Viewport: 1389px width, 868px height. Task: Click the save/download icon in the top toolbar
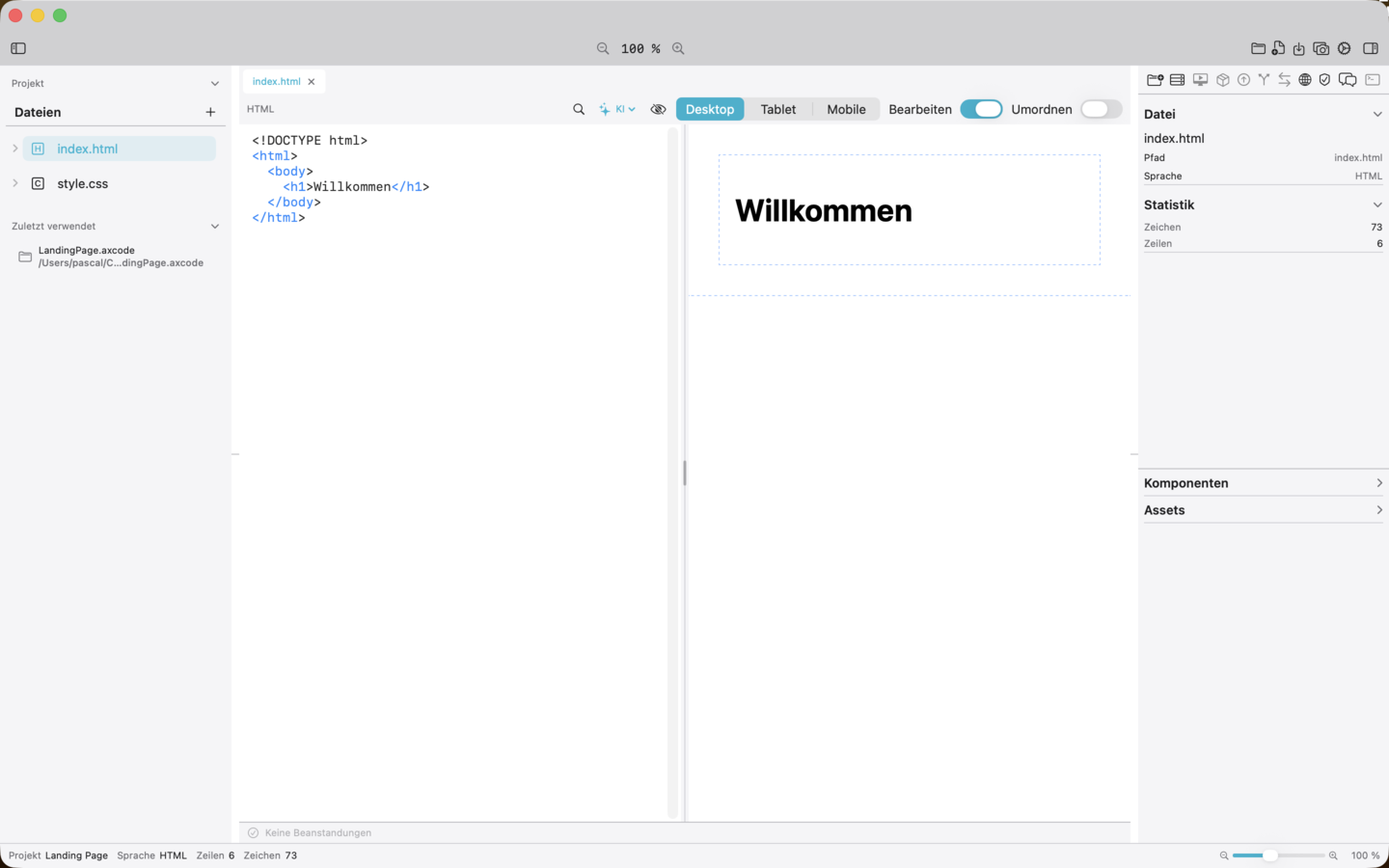pyautogui.click(x=1299, y=48)
